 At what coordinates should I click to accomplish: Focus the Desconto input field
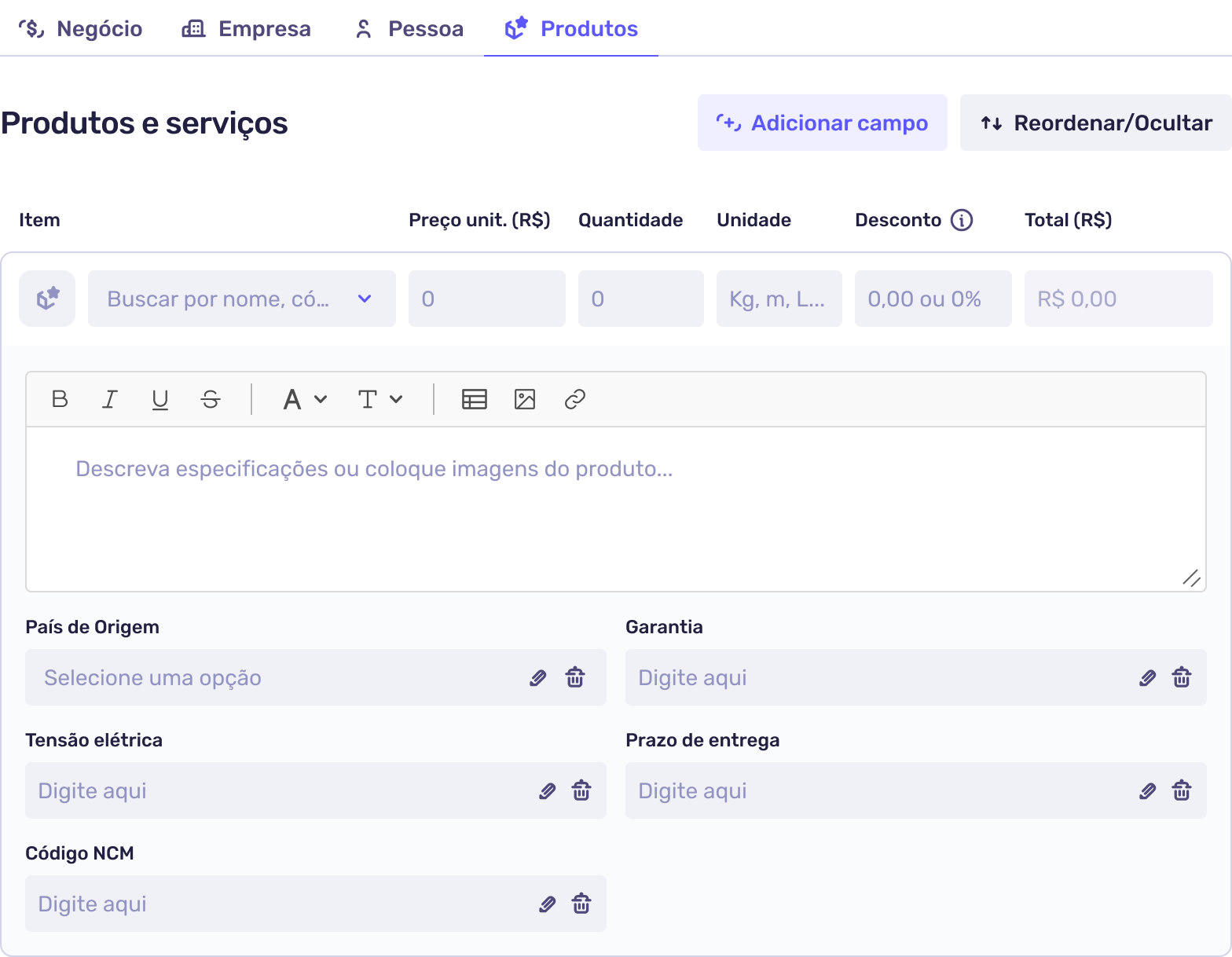pyautogui.click(x=933, y=299)
